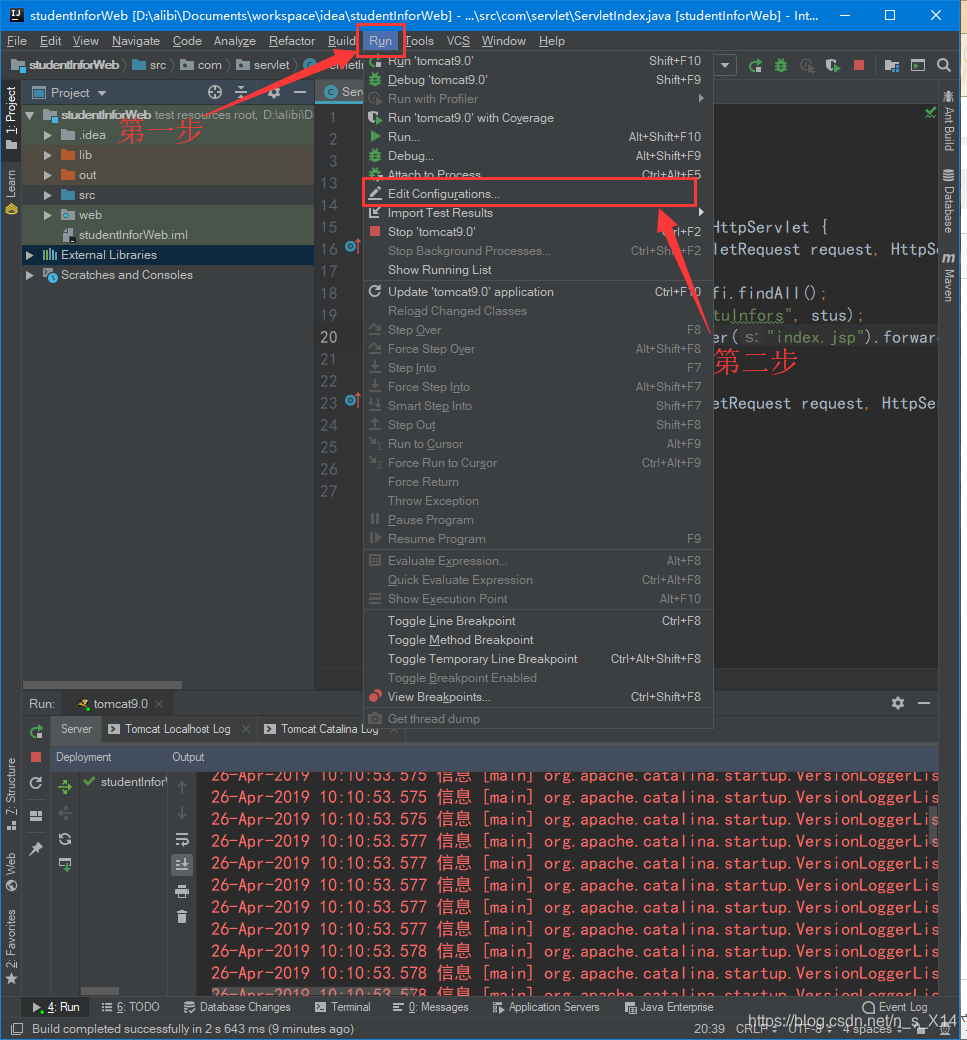
Task: Click locate/scroll from source target icon
Action: coord(215,92)
